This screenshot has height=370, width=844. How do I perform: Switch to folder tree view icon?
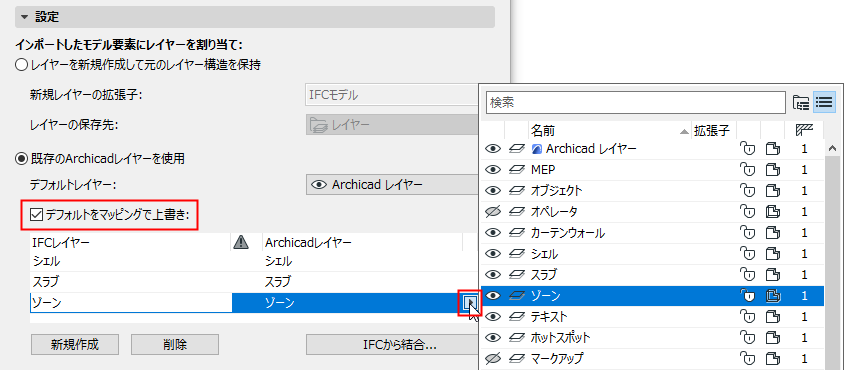tap(801, 102)
